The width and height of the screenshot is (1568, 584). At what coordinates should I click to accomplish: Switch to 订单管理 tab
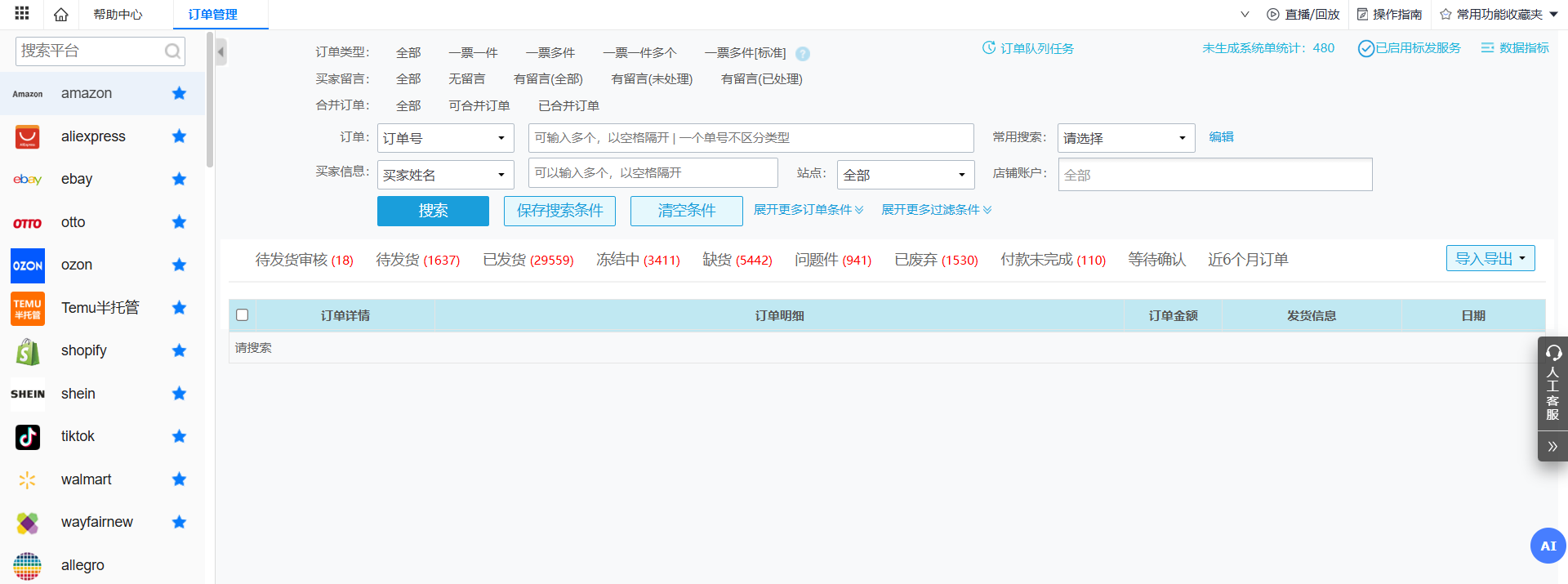point(213,15)
